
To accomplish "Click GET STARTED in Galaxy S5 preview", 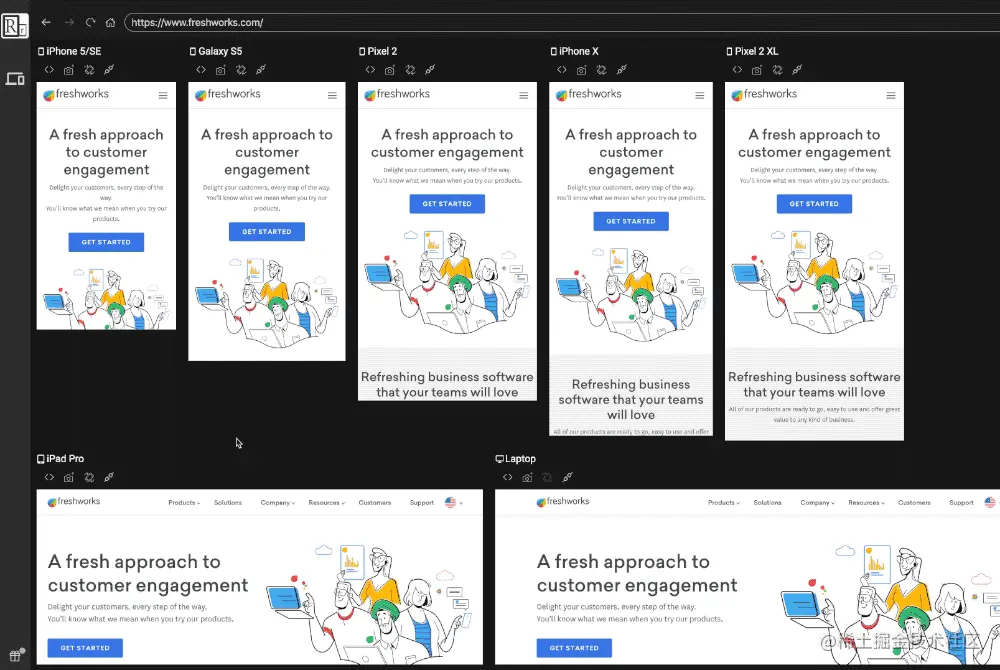I will tap(267, 231).
